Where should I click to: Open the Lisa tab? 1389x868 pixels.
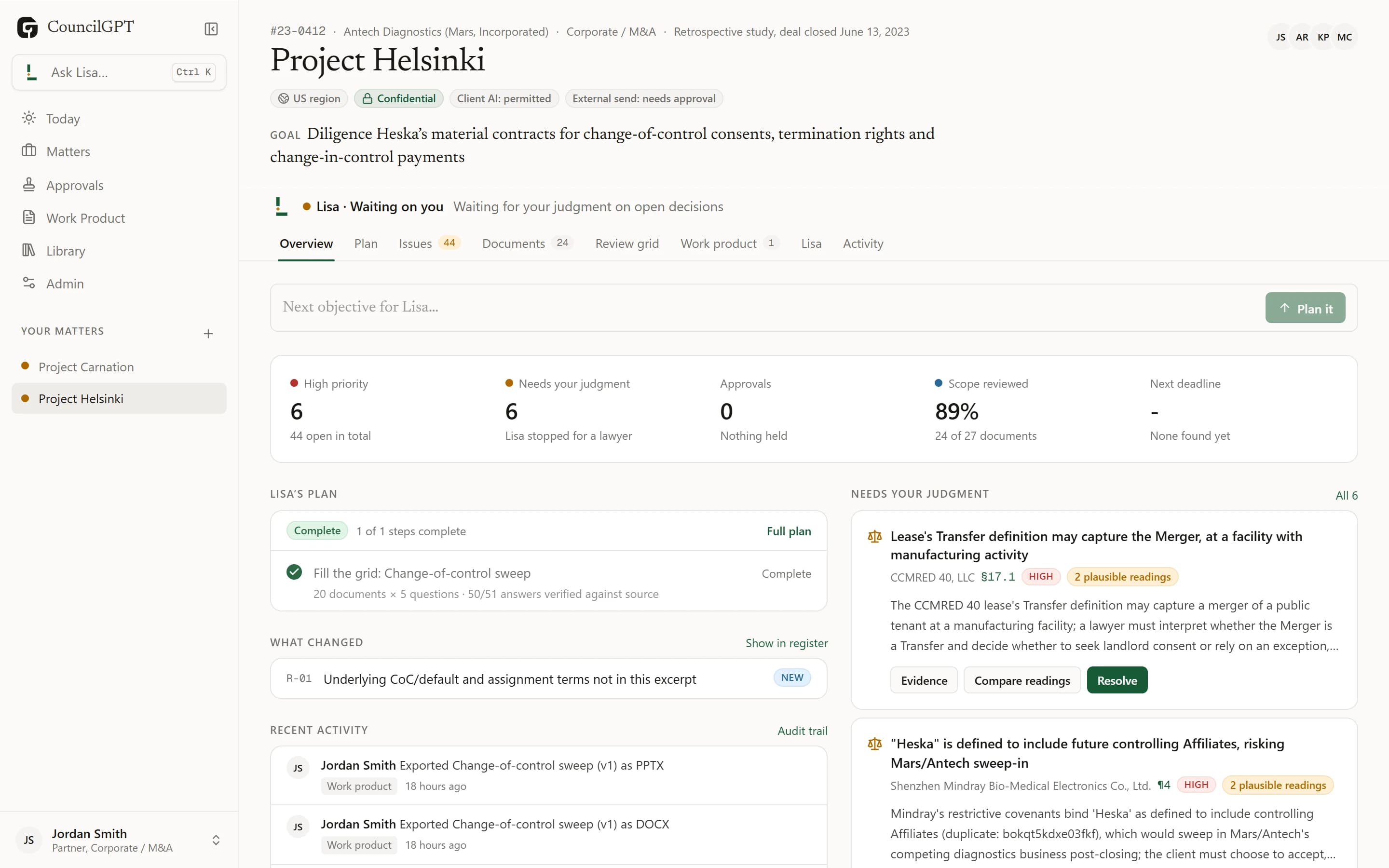[811, 244]
